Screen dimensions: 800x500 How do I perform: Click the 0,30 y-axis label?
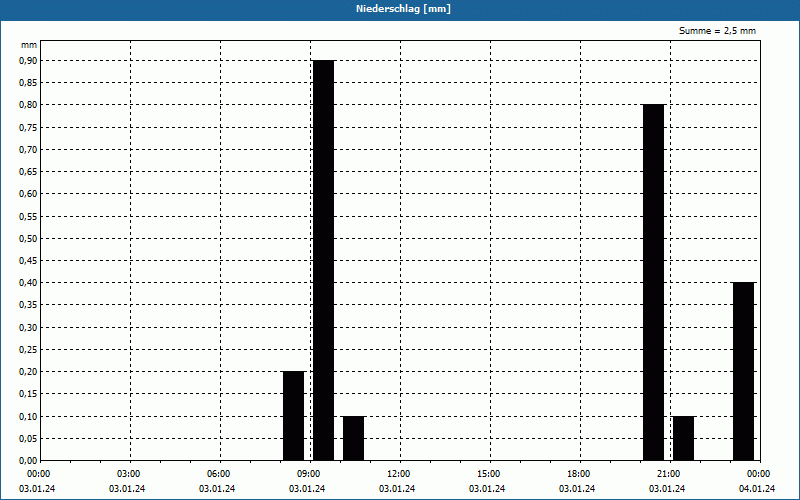tap(28, 327)
